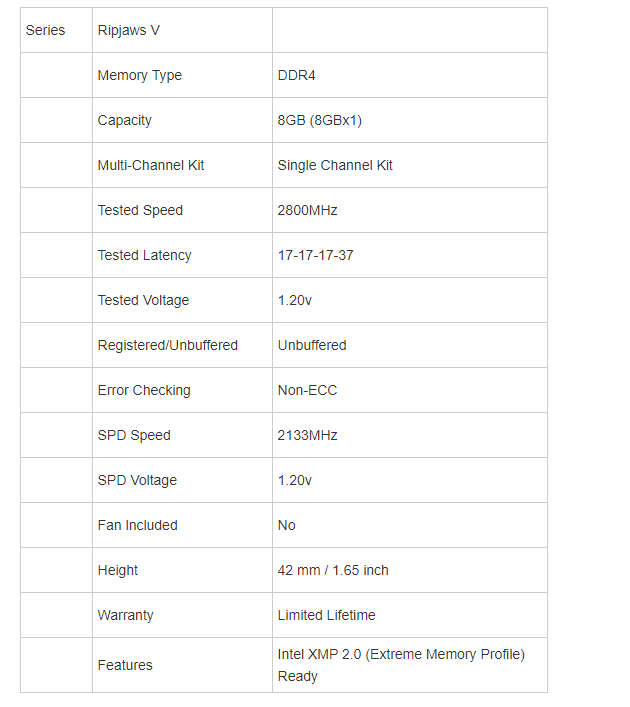Select the Intel XMP 2.0 features text

coord(401,665)
